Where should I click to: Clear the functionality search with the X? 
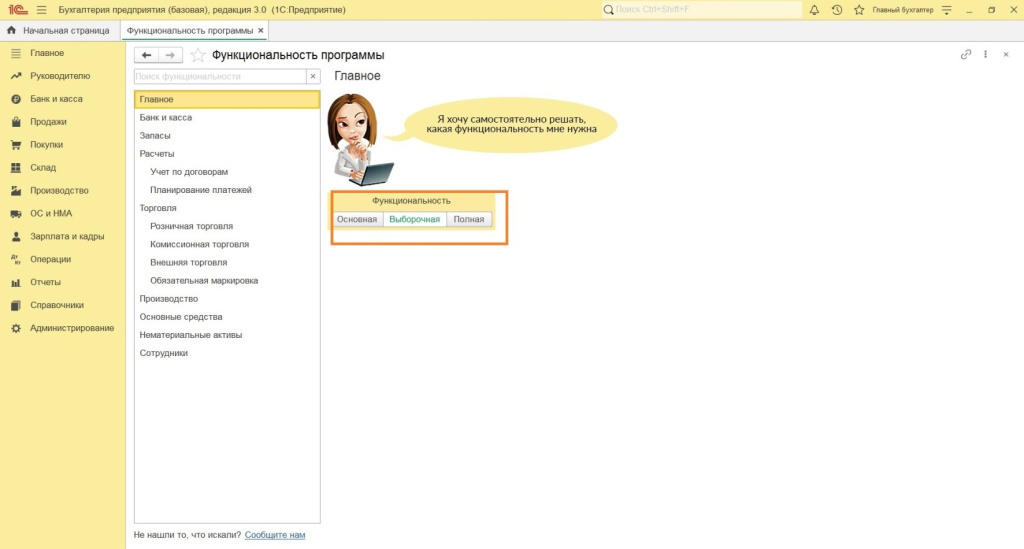click(x=313, y=76)
